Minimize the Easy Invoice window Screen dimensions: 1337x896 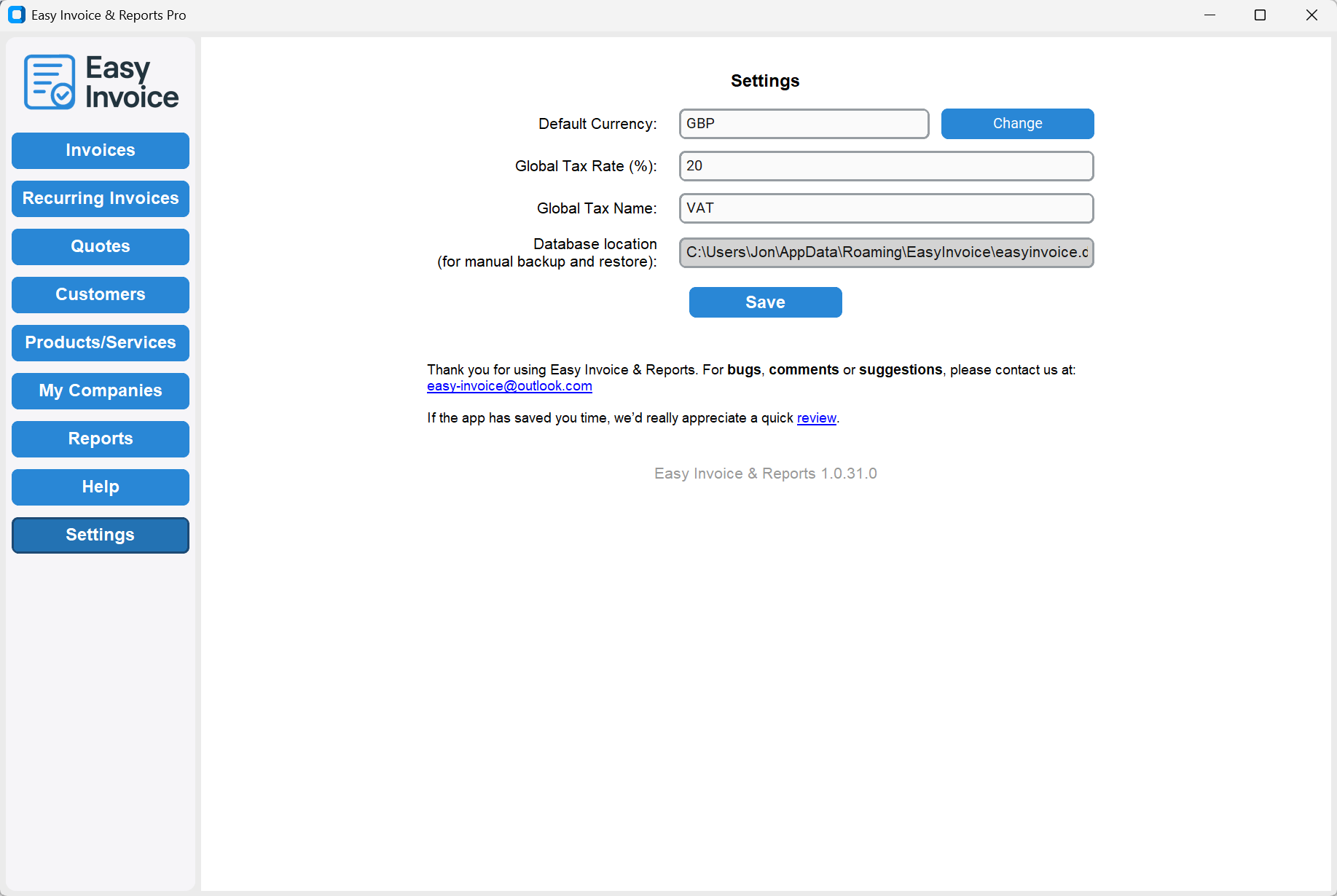pos(1210,15)
